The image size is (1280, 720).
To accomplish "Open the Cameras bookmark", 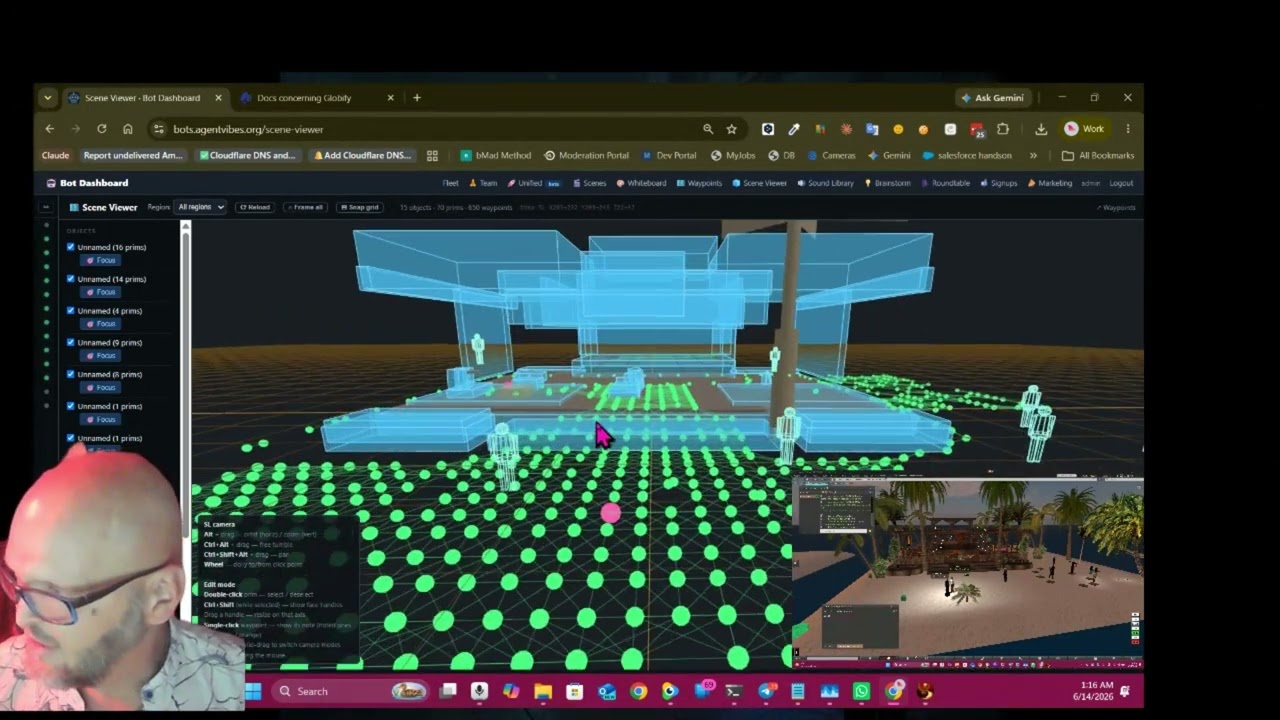I will [x=830, y=156].
